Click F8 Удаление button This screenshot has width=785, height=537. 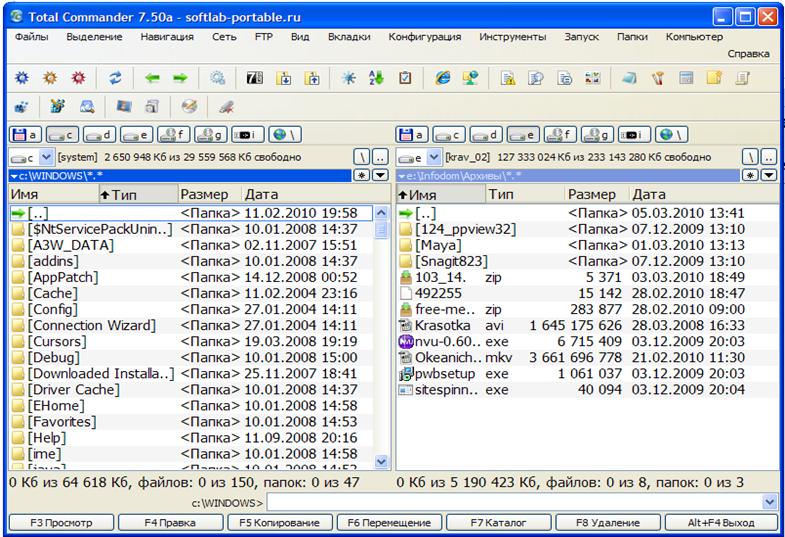pyautogui.click(x=608, y=522)
